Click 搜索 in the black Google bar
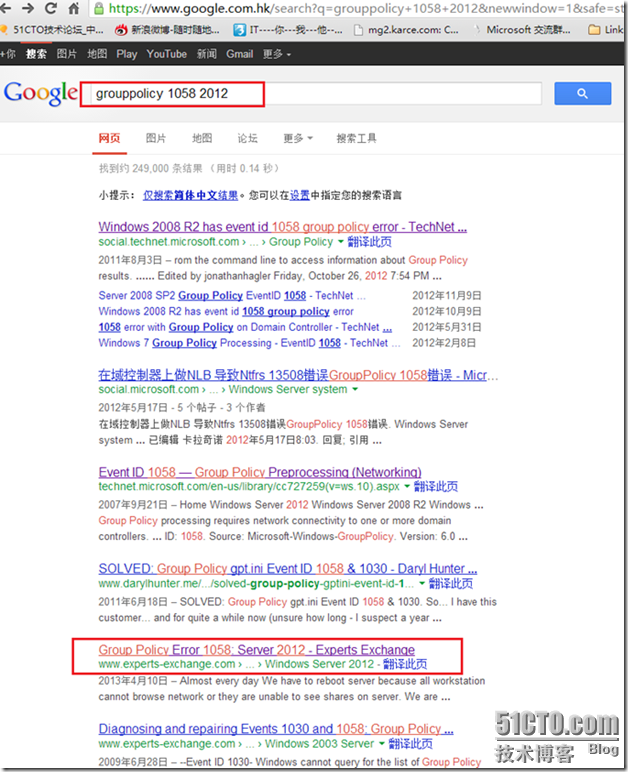The image size is (628, 772). pyautogui.click(x=36, y=54)
